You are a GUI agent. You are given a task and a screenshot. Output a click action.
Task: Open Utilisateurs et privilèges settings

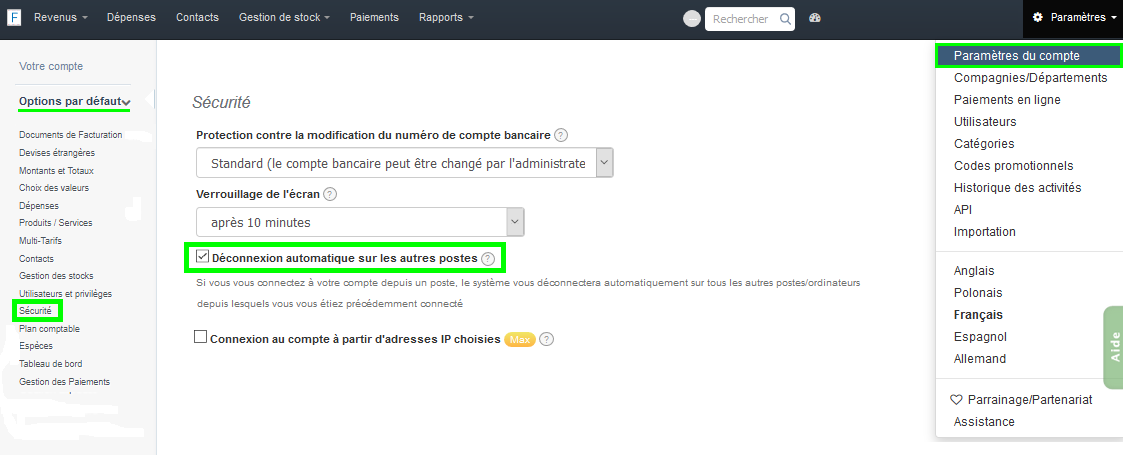[x=65, y=294]
